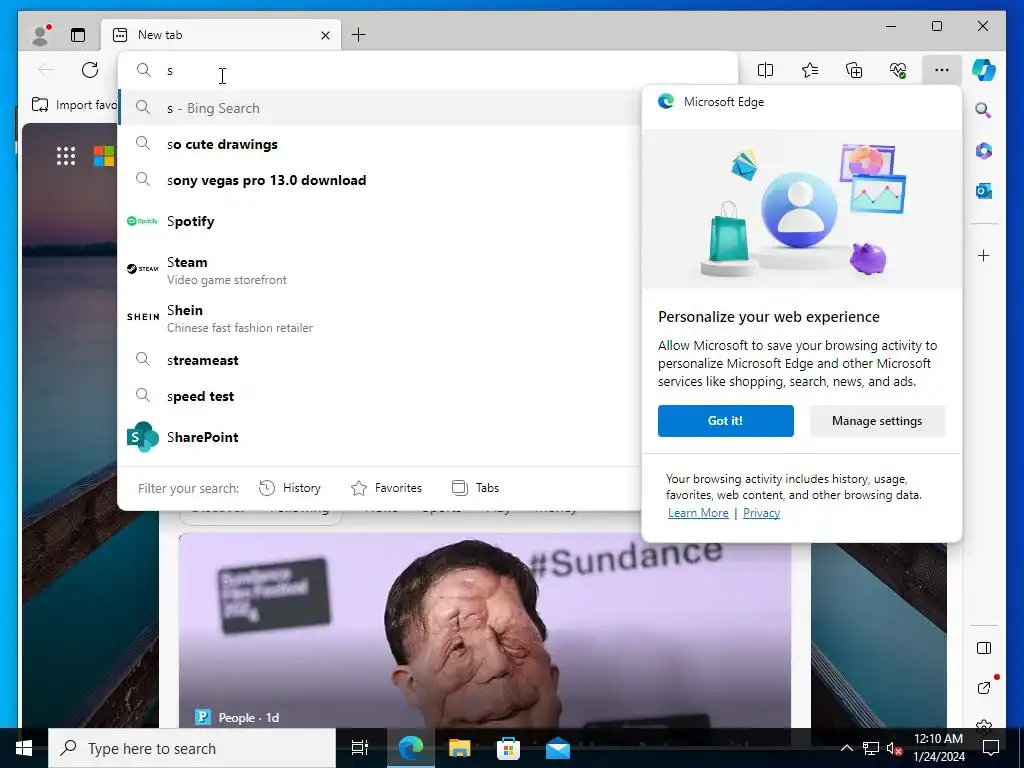Click the Got it! button

[726, 421]
